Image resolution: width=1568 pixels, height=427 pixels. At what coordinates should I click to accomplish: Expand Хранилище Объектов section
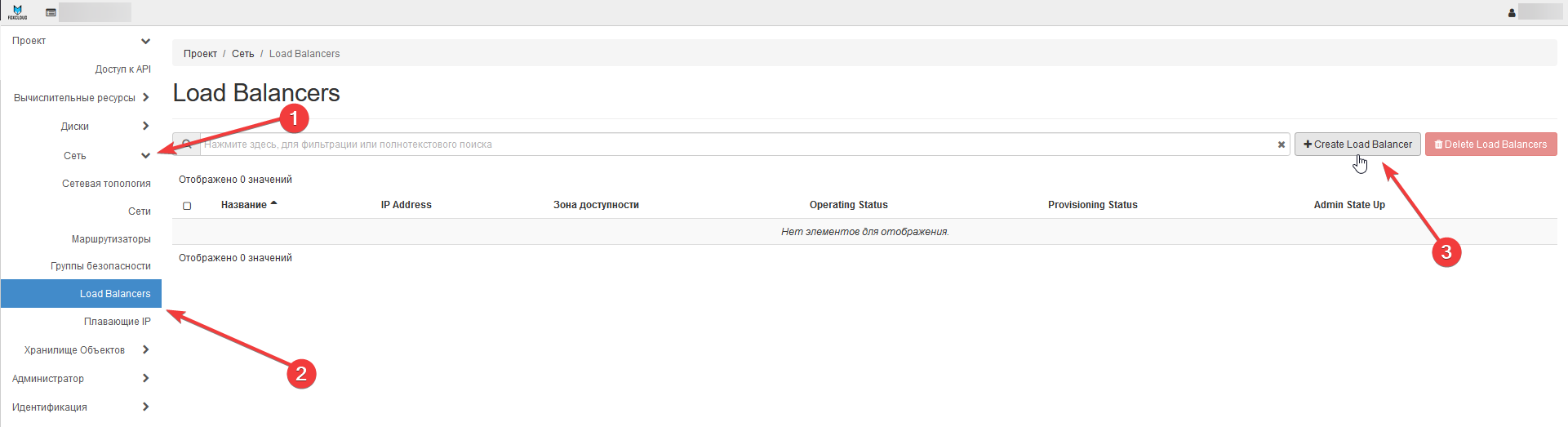click(x=145, y=349)
